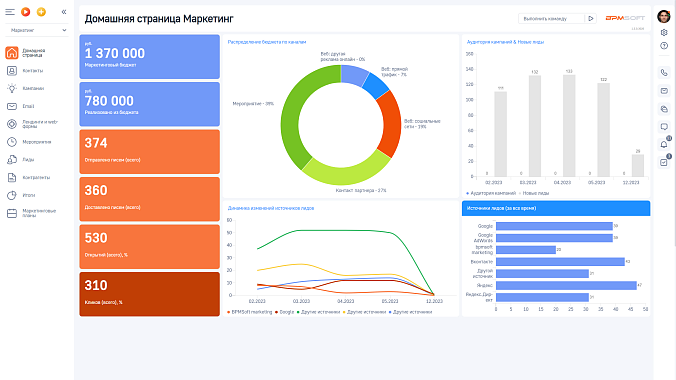Image resolution: width=676 pixels, height=380 pixels.
Task: Open the Маркетинговые планы calendar icon
Action: (x=12, y=213)
